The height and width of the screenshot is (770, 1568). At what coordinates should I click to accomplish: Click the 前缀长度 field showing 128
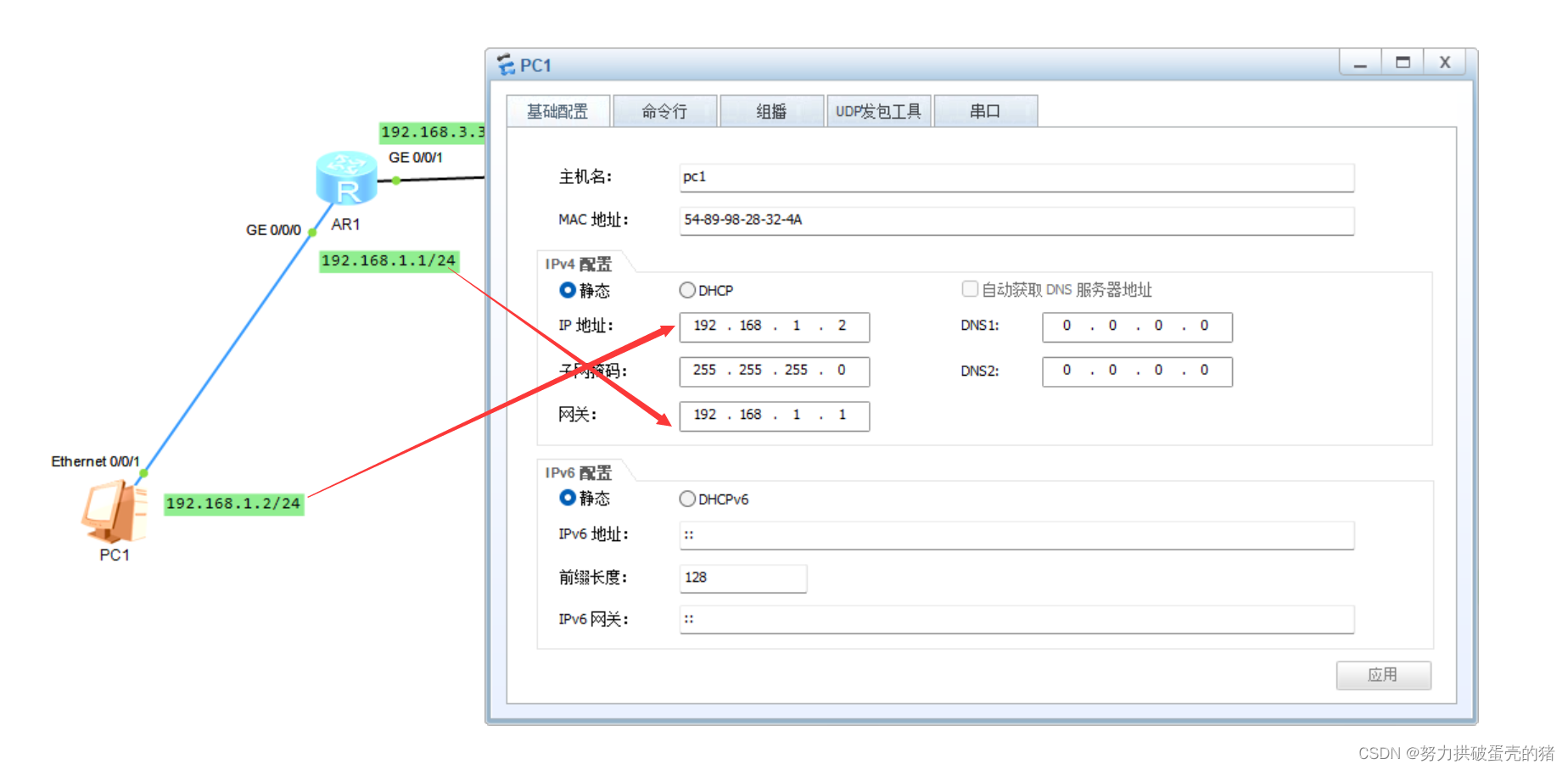coord(742,577)
